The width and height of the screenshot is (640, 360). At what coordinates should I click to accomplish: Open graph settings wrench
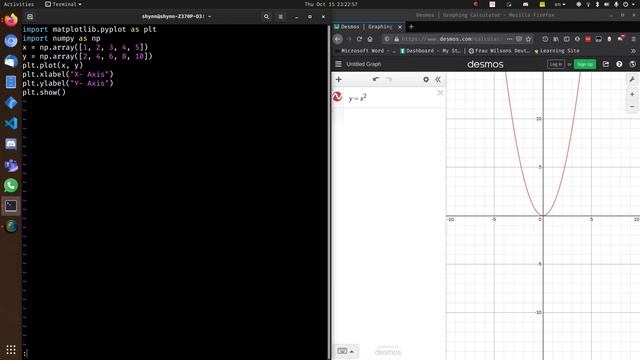(x=632, y=79)
